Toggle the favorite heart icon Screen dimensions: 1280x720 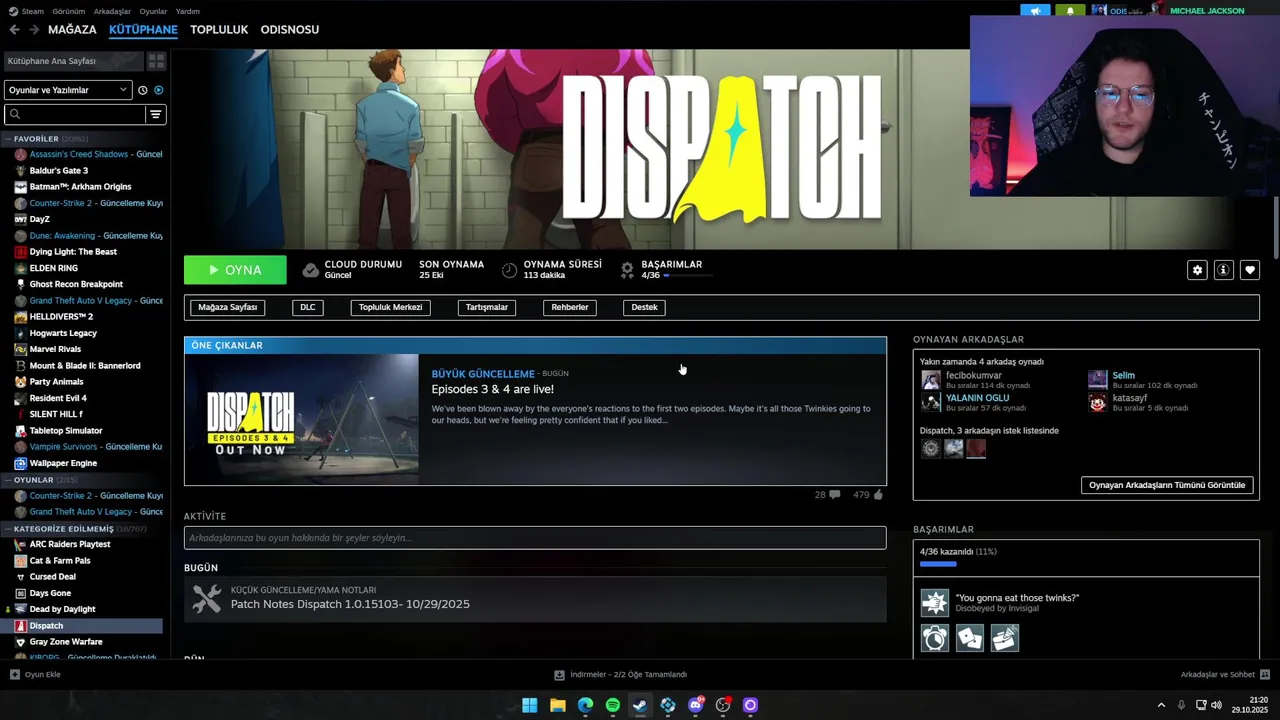coord(1250,270)
